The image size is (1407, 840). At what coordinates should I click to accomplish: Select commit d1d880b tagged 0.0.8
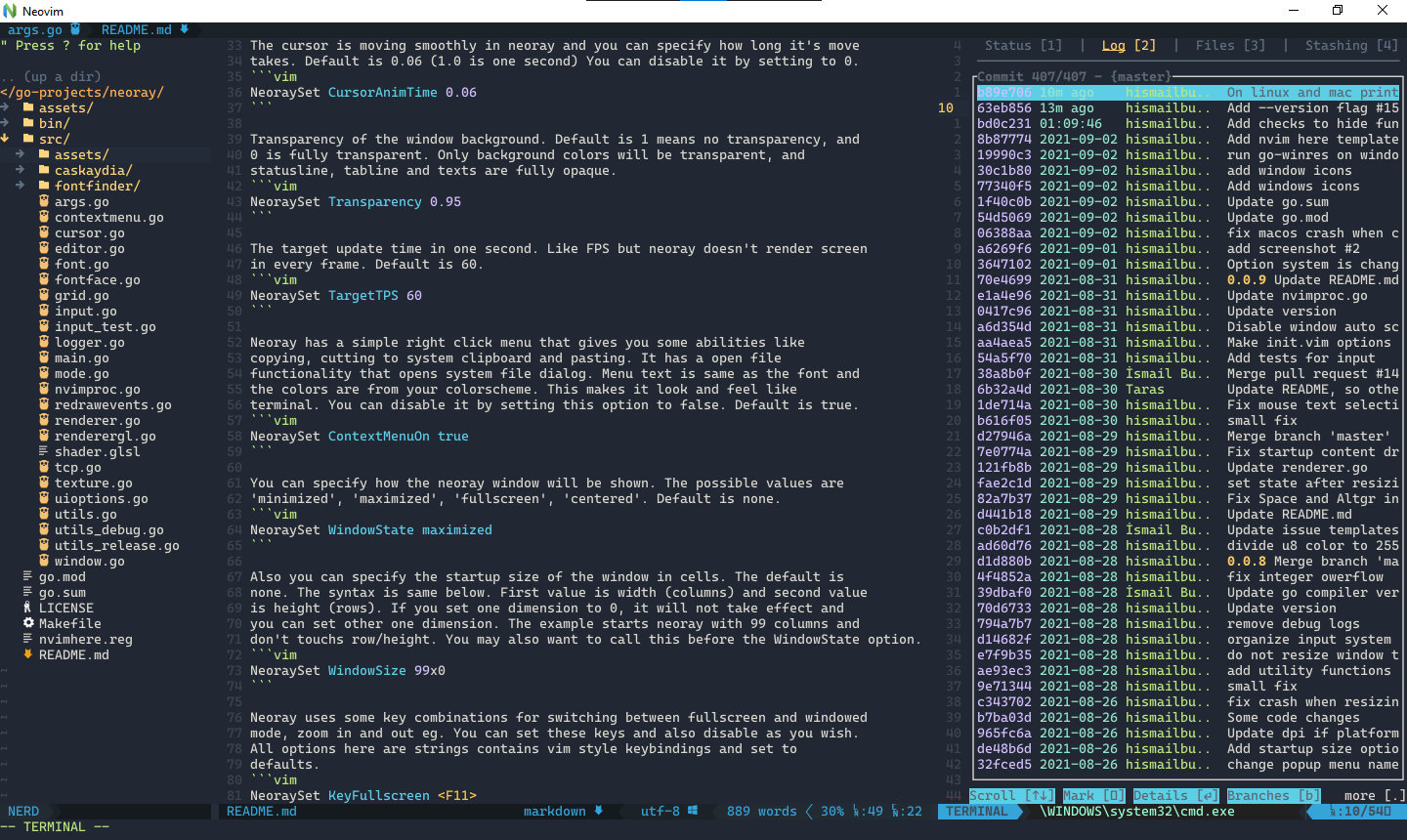(x=1188, y=561)
